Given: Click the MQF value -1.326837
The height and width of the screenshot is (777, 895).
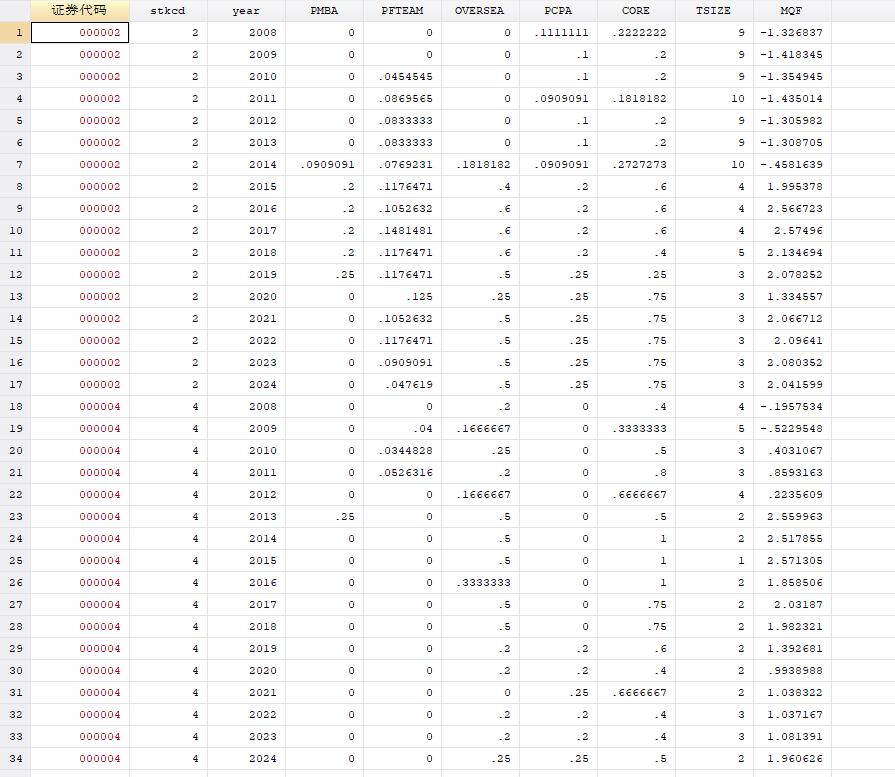Looking at the screenshot, I should [791, 33].
